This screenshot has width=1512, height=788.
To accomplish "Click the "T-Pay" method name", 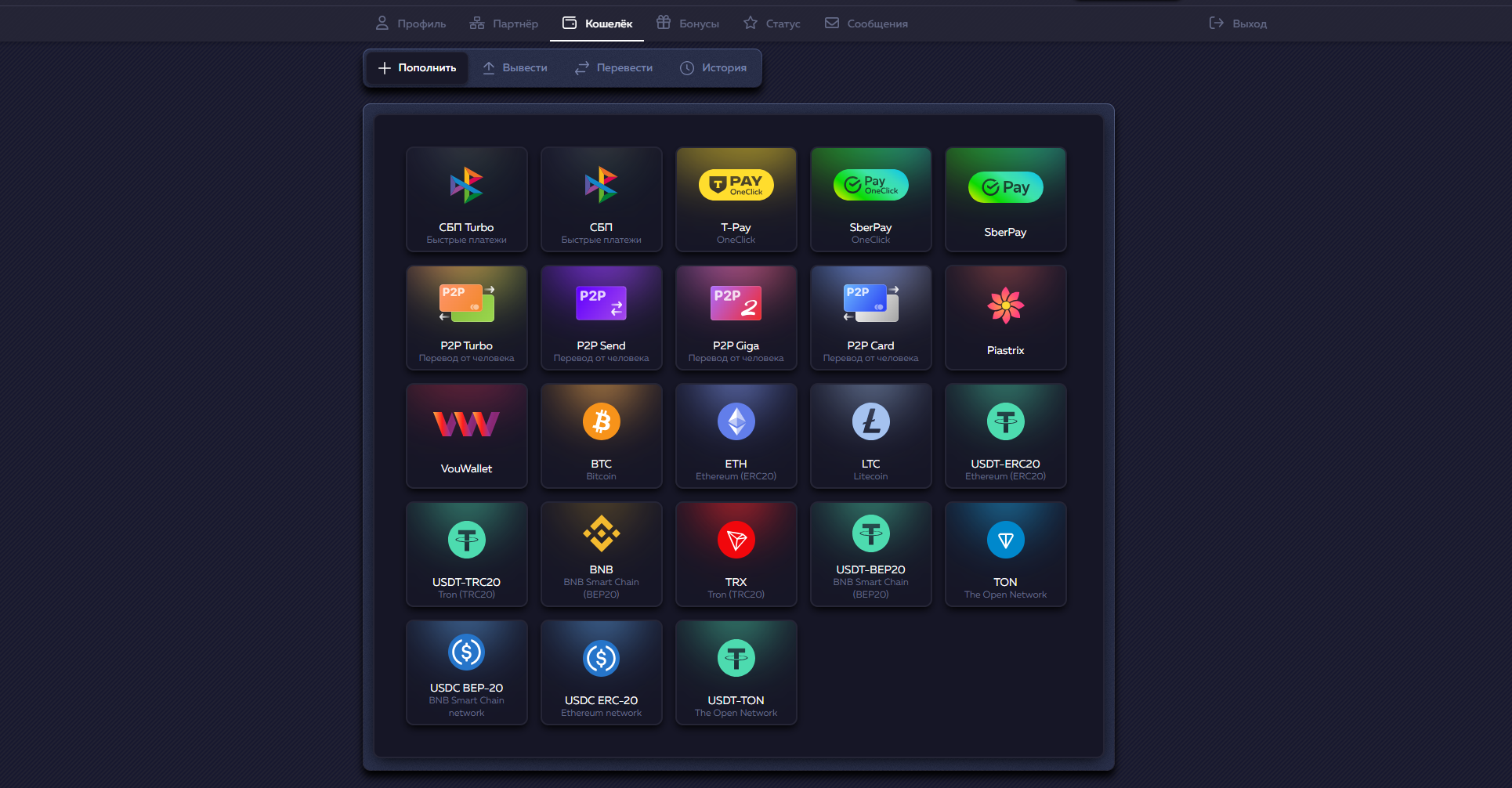I will tap(736, 227).
